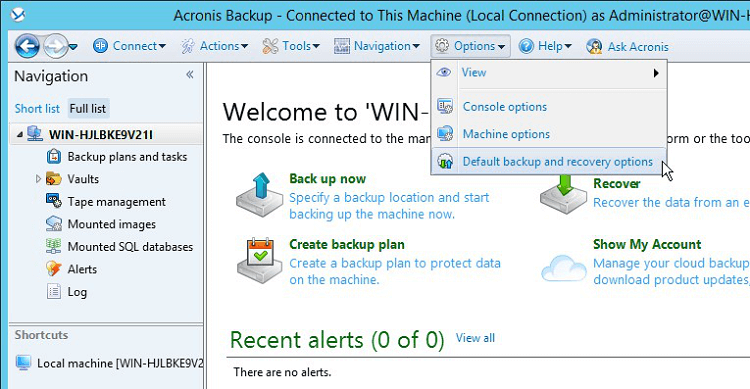Switch to Full list view
Viewport: 750px width, 389px height.
(x=88, y=109)
